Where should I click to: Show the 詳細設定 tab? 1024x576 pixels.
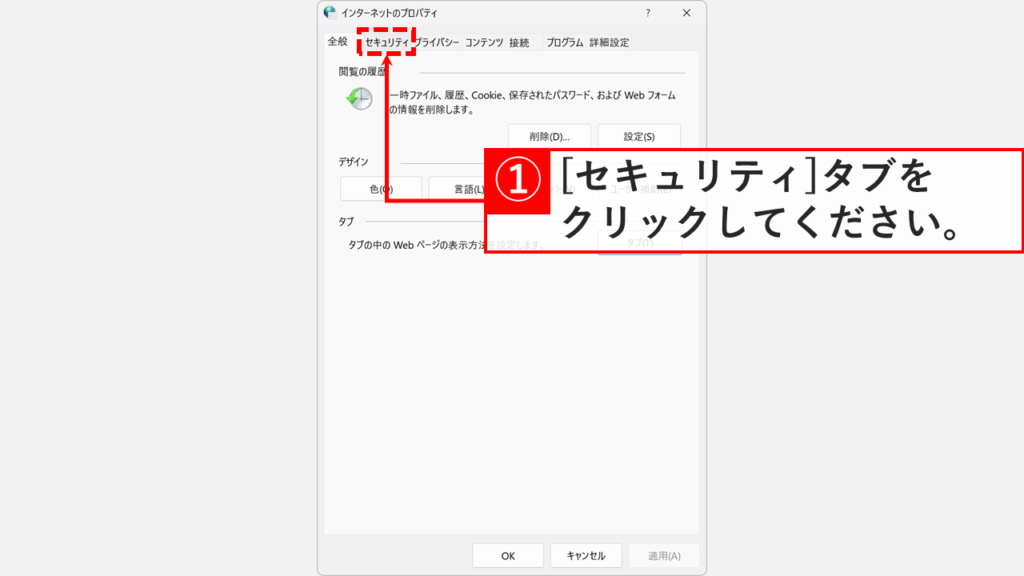[609, 42]
